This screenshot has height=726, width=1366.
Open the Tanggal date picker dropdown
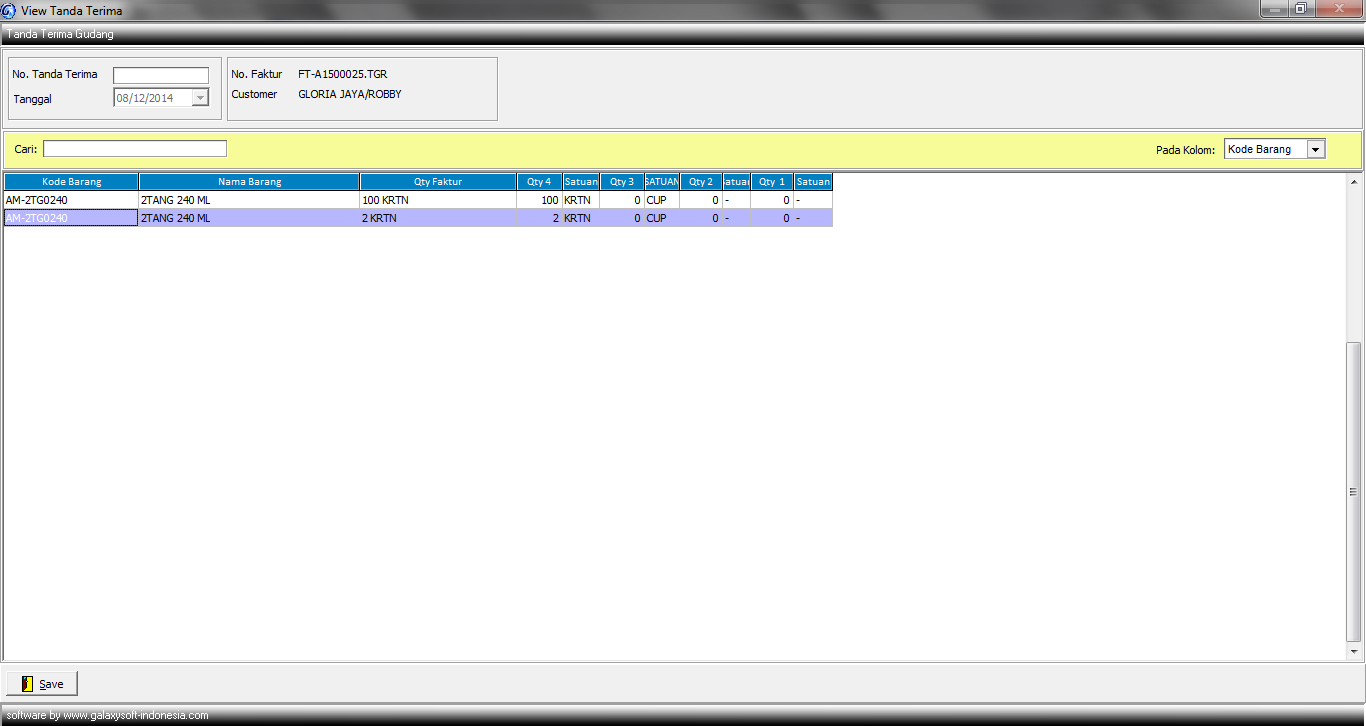click(200, 98)
